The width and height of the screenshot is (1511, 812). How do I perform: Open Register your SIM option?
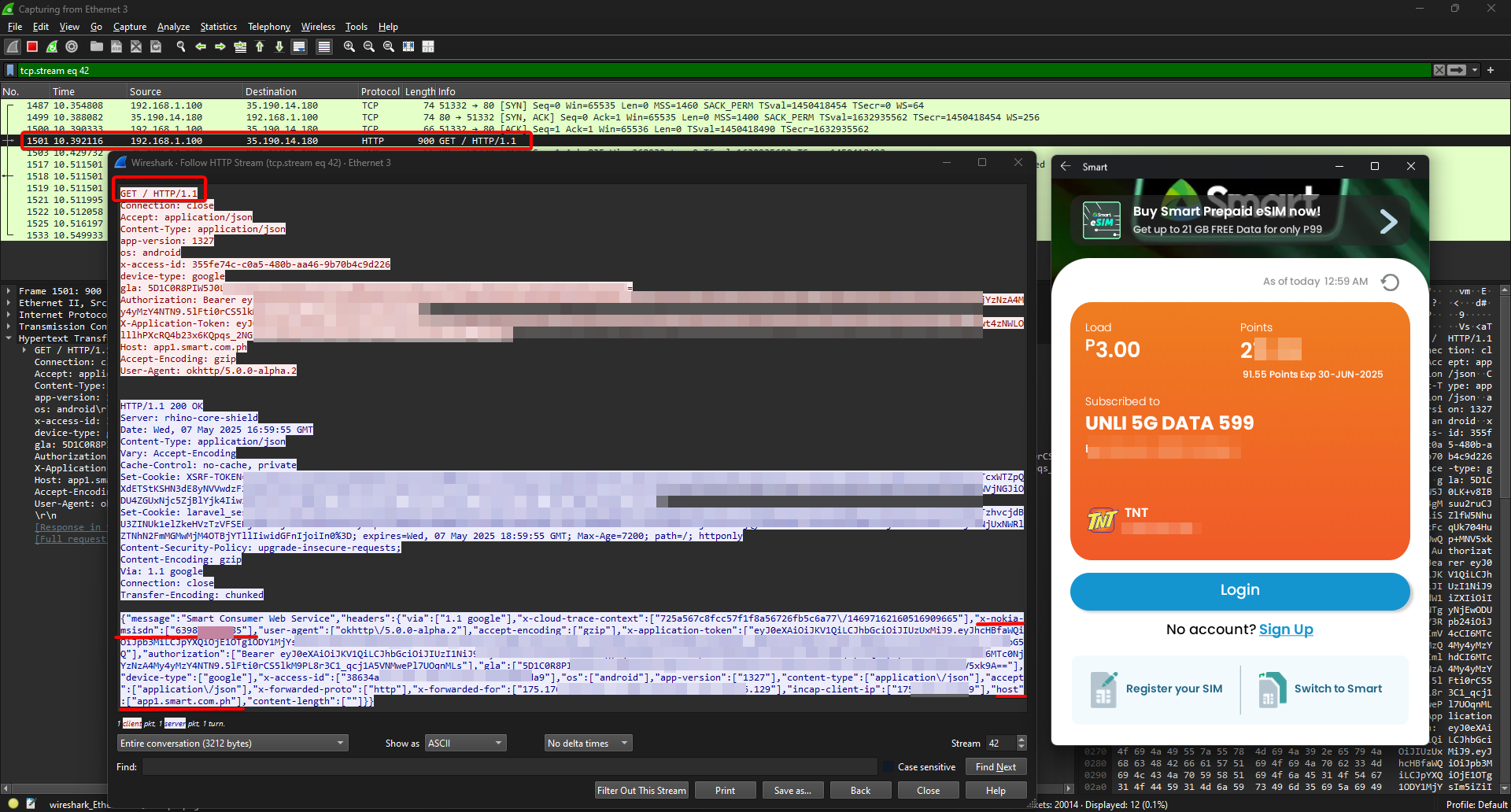pos(1155,688)
